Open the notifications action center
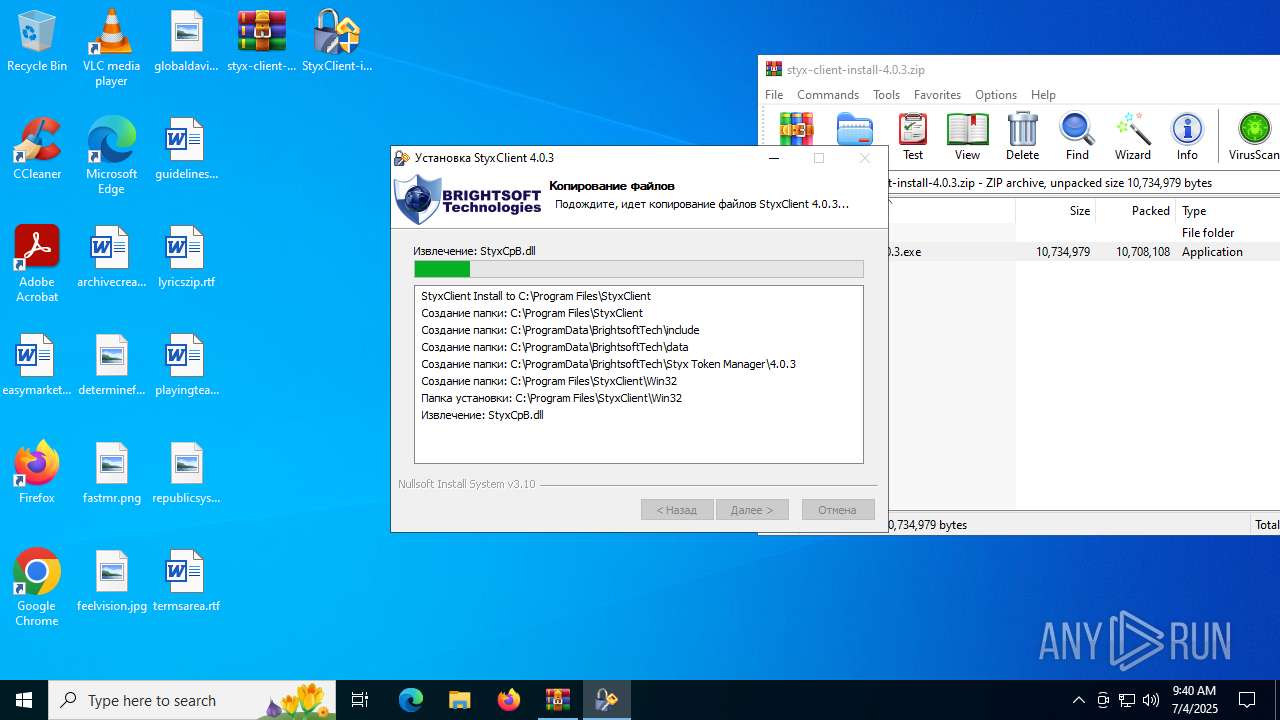 [x=1247, y=700]
